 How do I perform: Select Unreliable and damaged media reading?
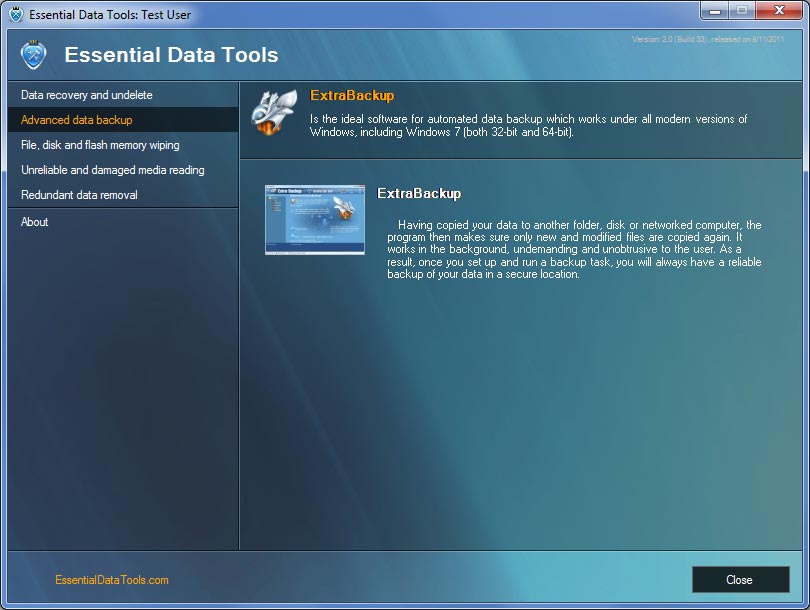pos(123,170)
